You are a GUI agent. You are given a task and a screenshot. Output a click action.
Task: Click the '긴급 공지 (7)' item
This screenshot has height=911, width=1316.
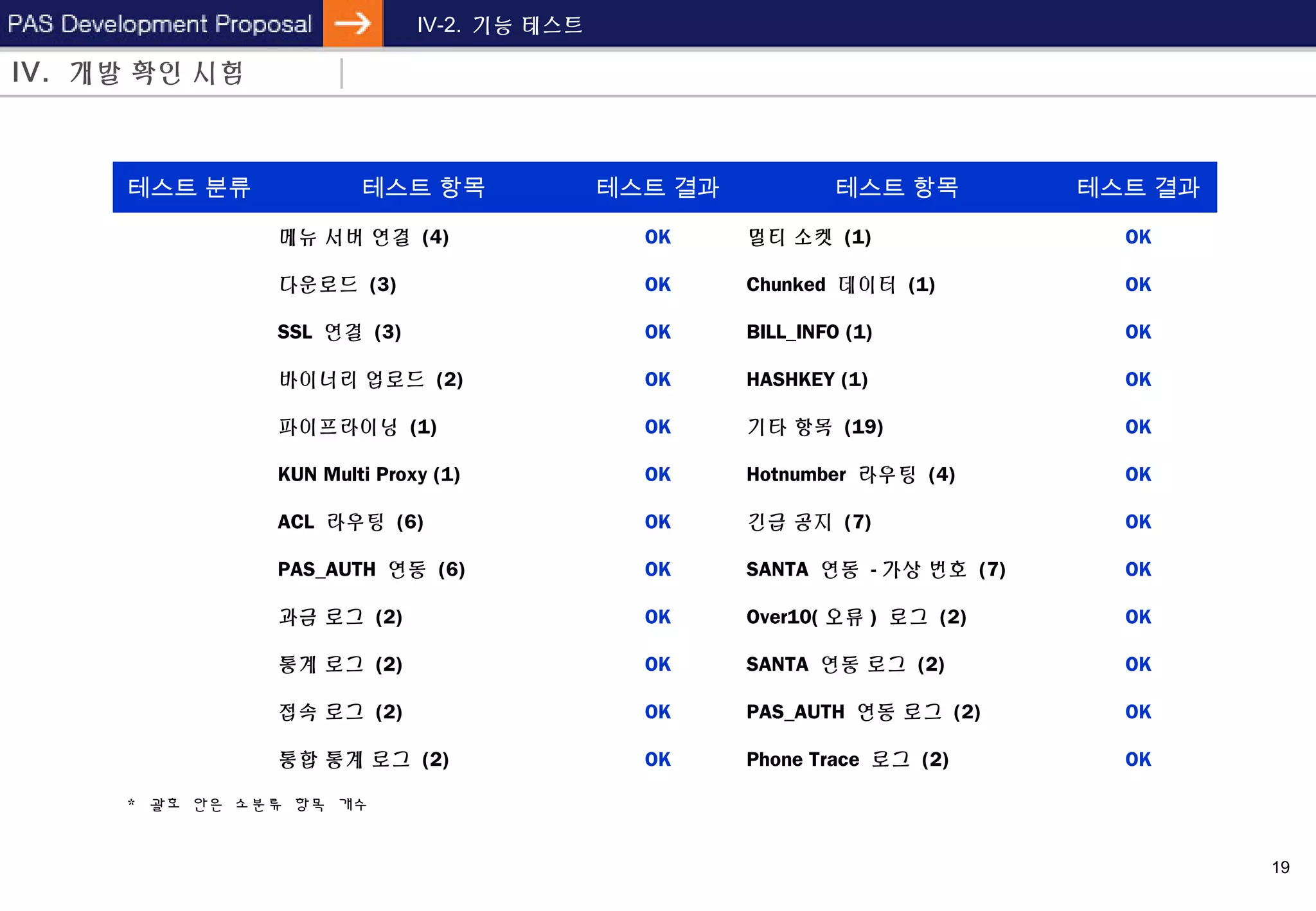(809, 522)
